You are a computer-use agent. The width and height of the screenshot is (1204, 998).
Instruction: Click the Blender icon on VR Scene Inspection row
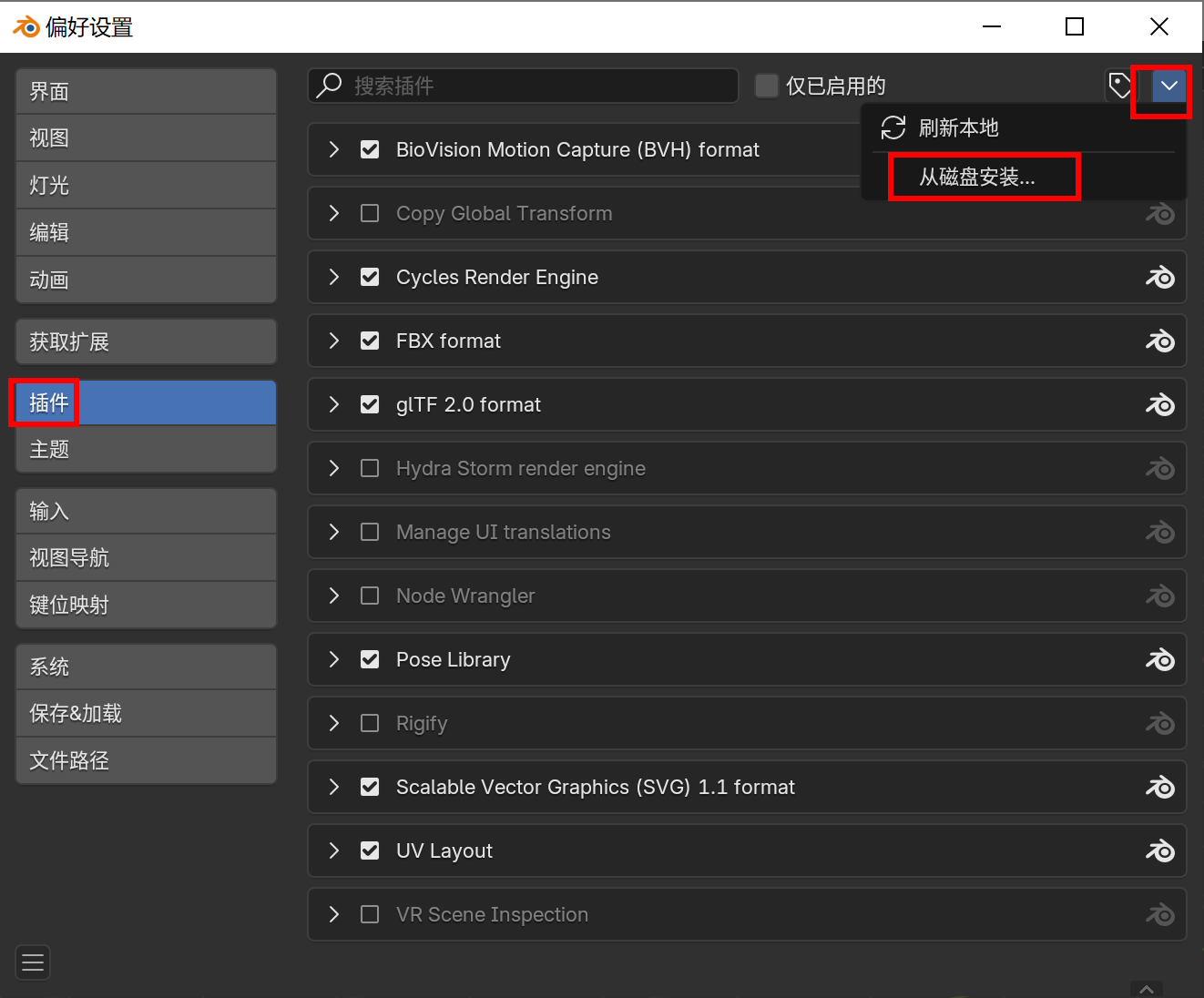click(x=1160, y=914)
